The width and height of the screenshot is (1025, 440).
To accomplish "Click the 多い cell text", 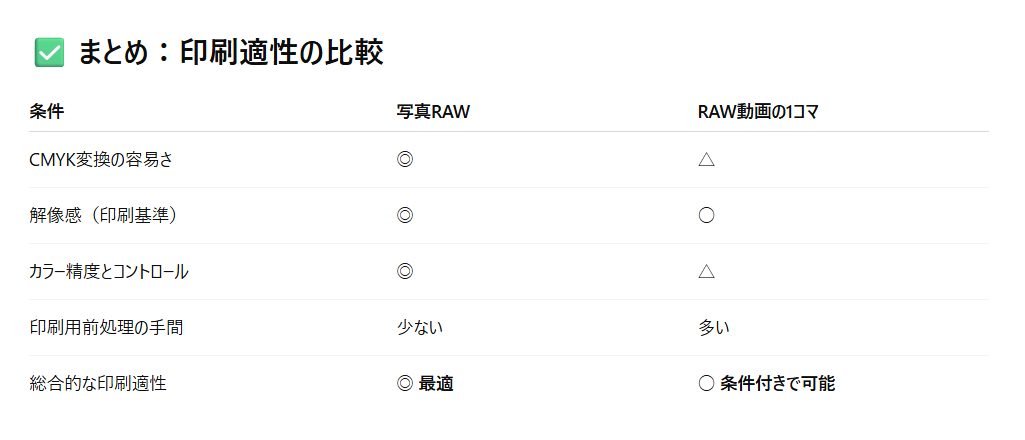I will [714, 328].
